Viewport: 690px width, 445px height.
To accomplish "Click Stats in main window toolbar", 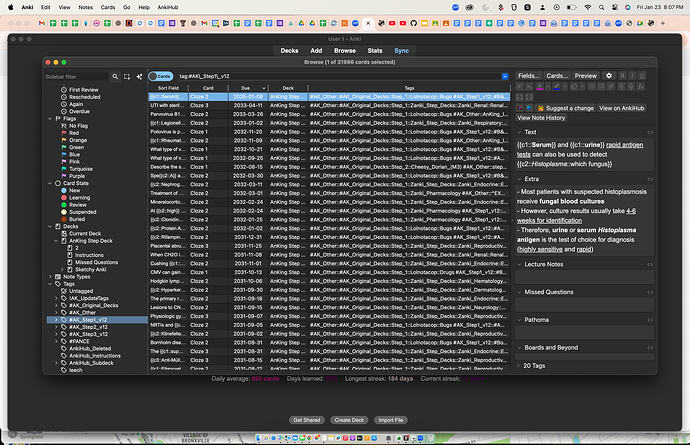I will click(x=375, y=51).
